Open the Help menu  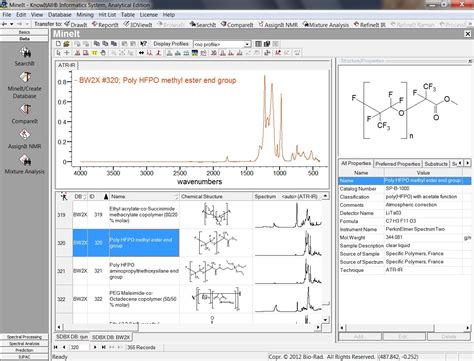tap(169, 15)
